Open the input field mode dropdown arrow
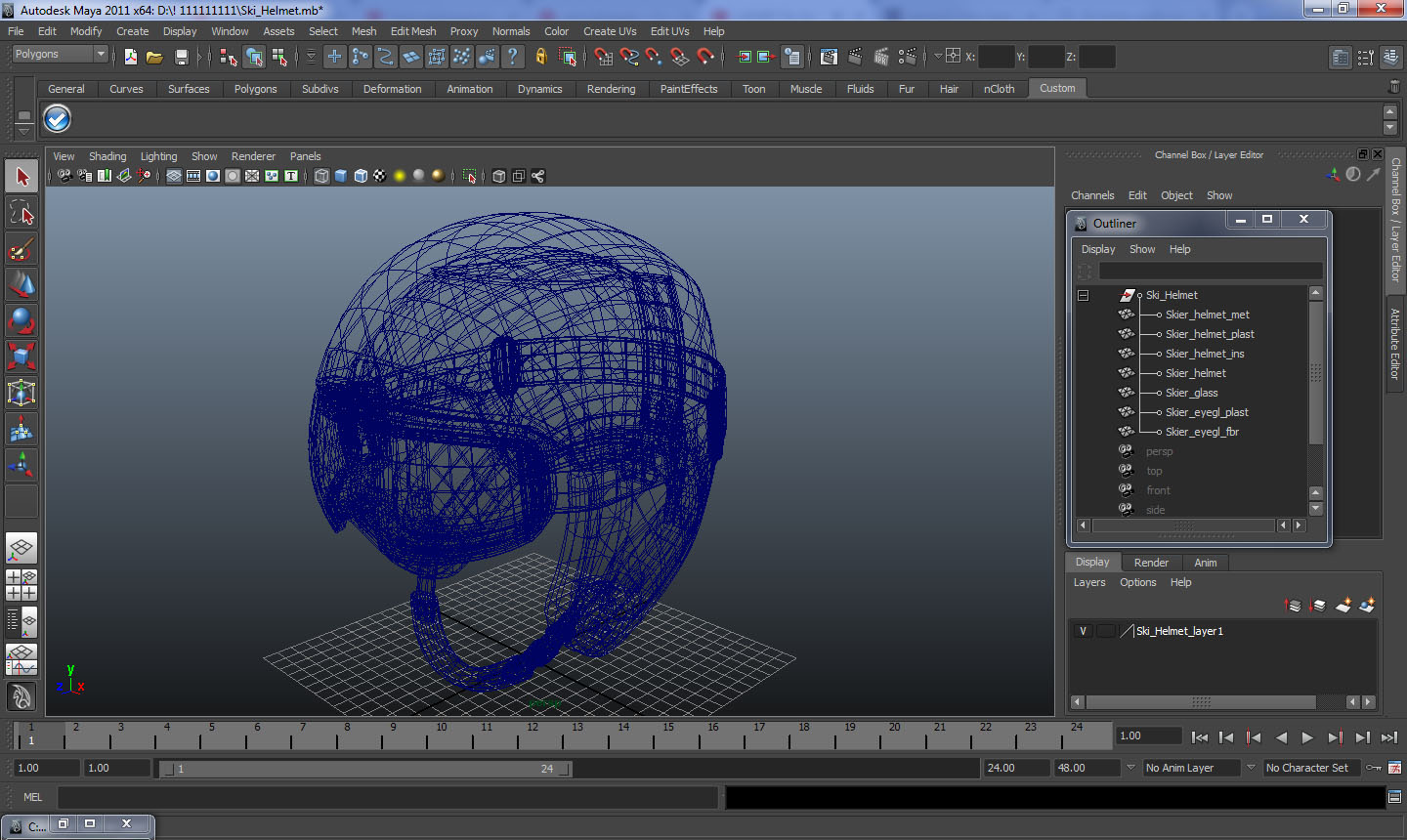This screenshot has height=840, width=1407. pos(938,56)
